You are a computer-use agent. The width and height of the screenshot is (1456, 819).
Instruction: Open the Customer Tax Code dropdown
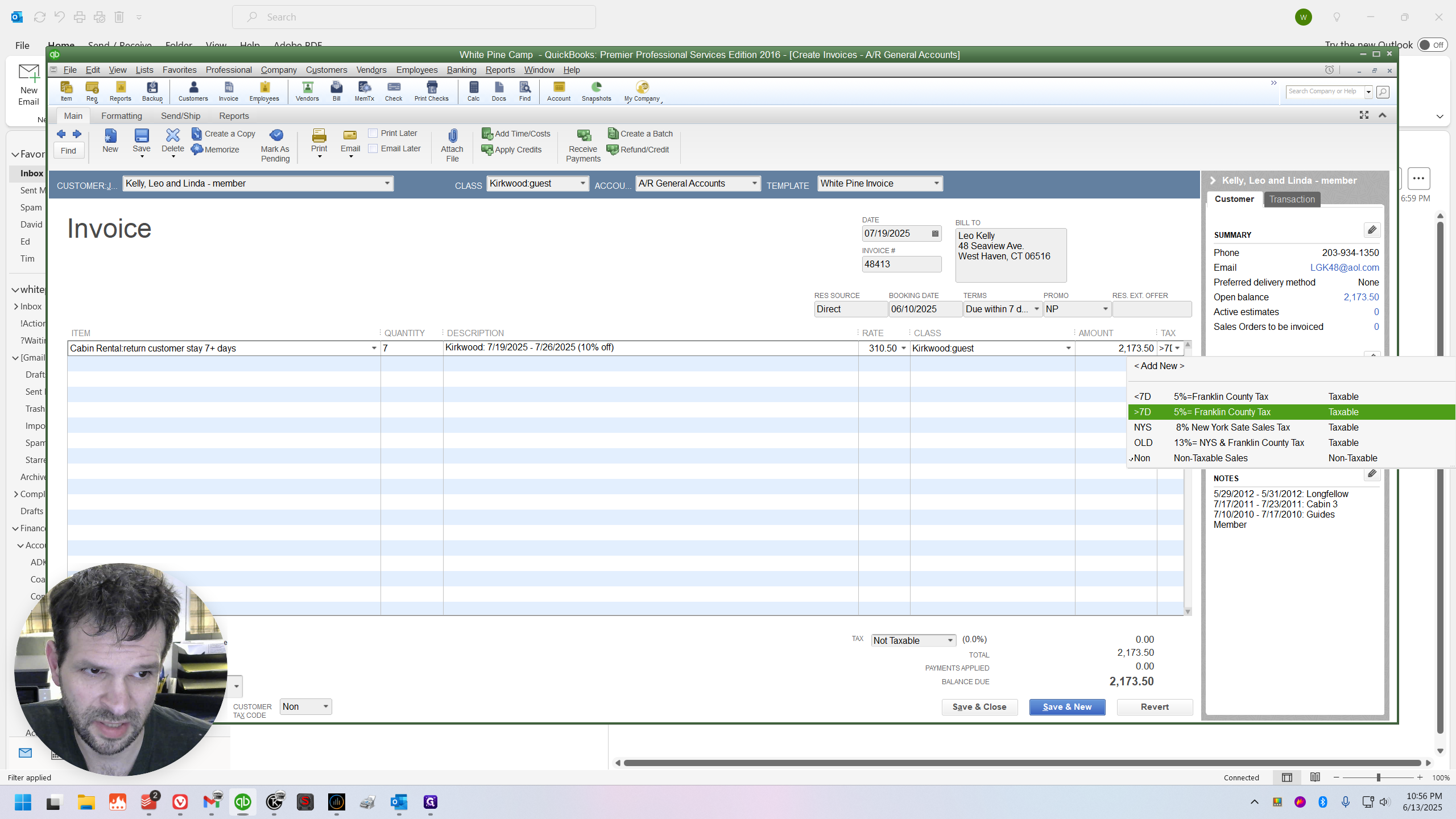coord(325,706)
